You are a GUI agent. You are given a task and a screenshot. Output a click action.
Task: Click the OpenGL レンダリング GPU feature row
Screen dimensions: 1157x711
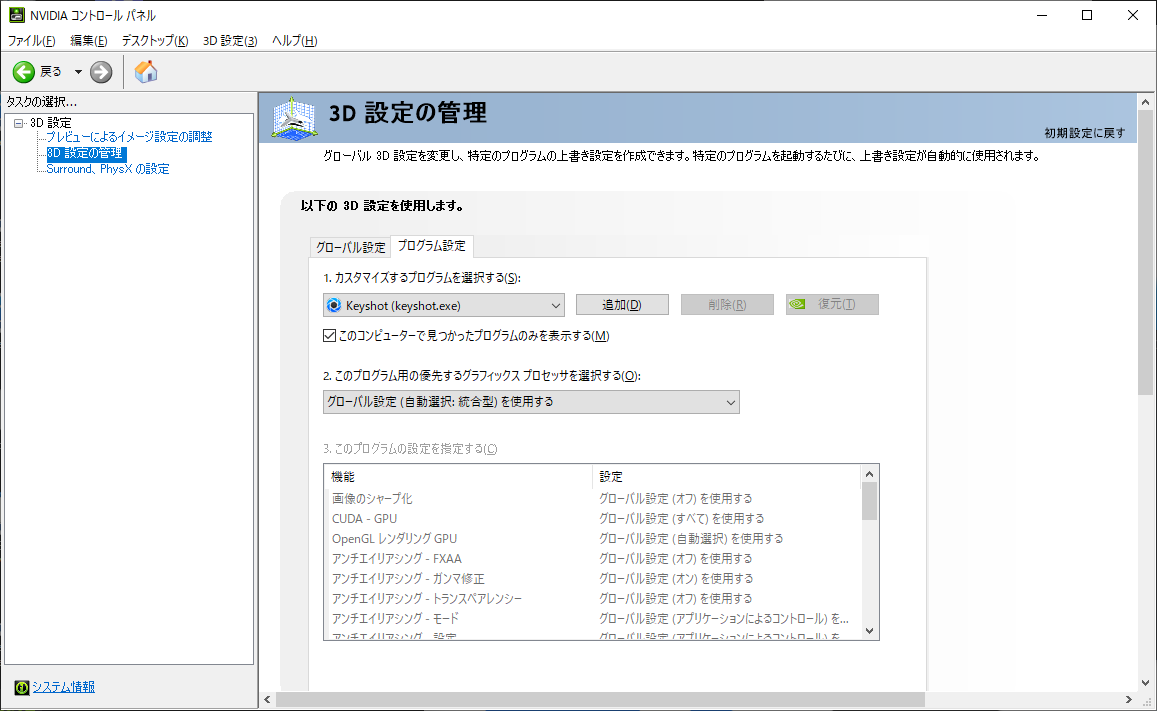(593, 539)
